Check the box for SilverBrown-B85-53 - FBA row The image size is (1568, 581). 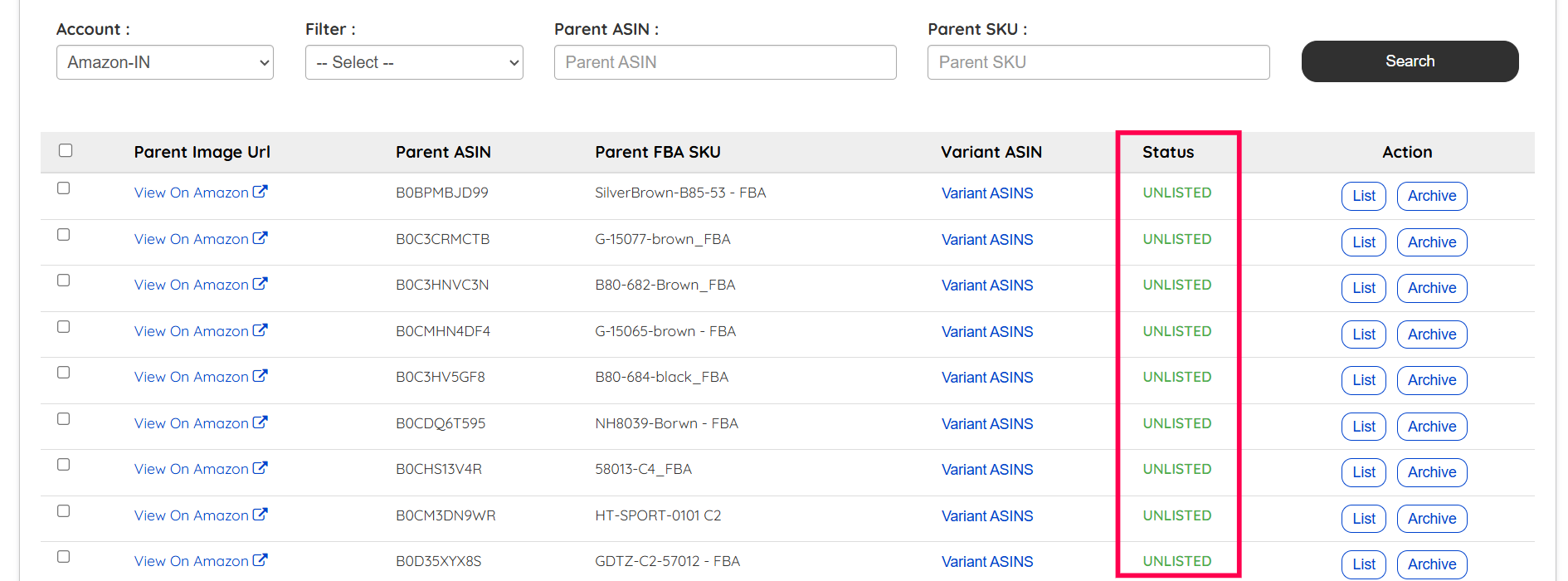[63, 188]
